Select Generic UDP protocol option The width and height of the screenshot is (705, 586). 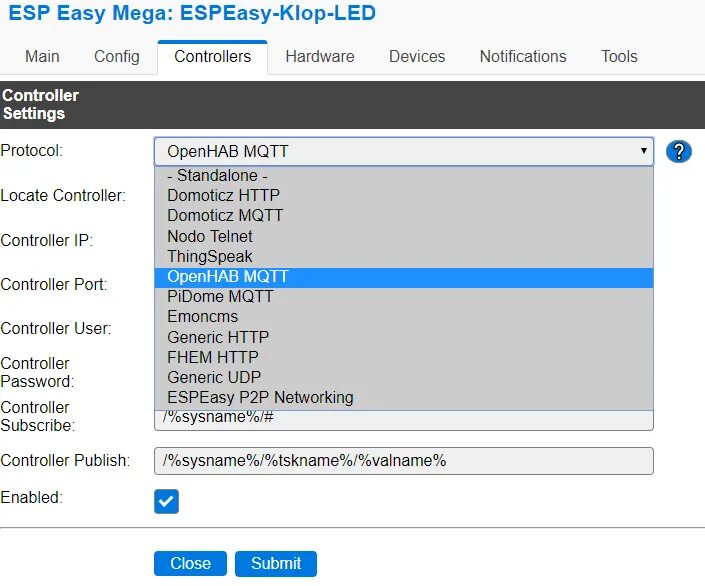[404, 377]
